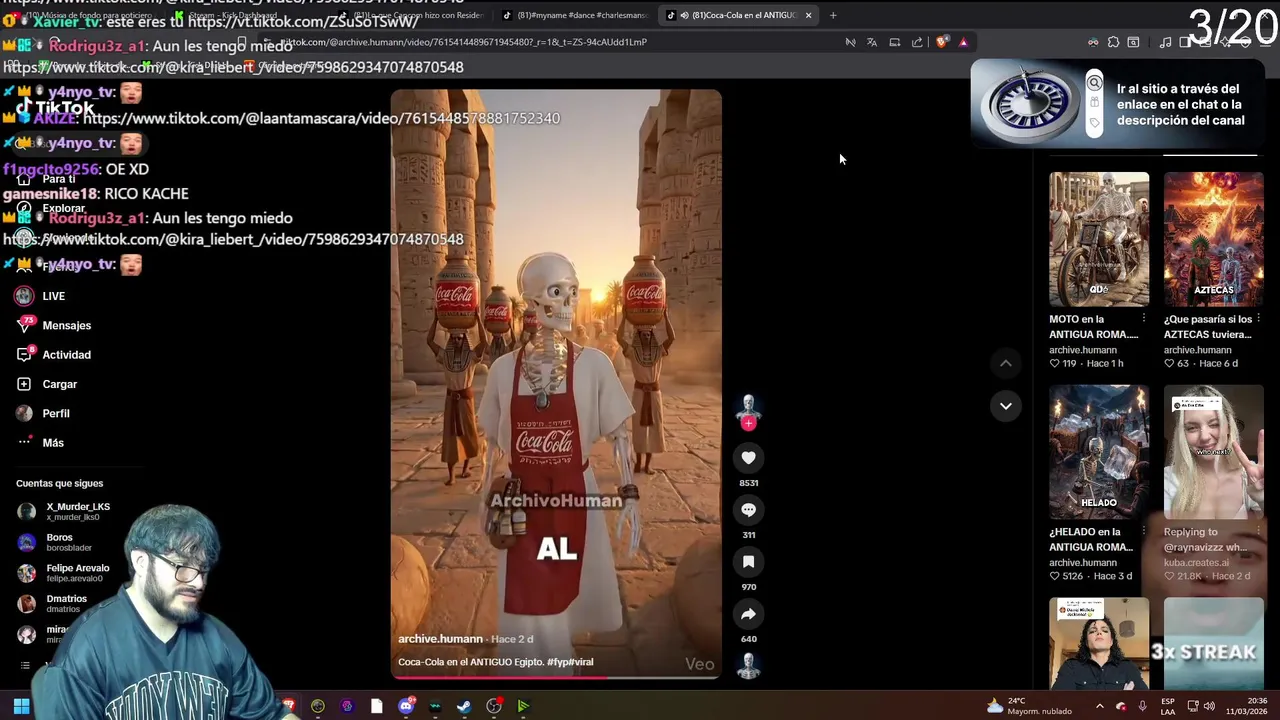Open Perfil in the sidebar
1280x720 pixels.
(43, 413)
